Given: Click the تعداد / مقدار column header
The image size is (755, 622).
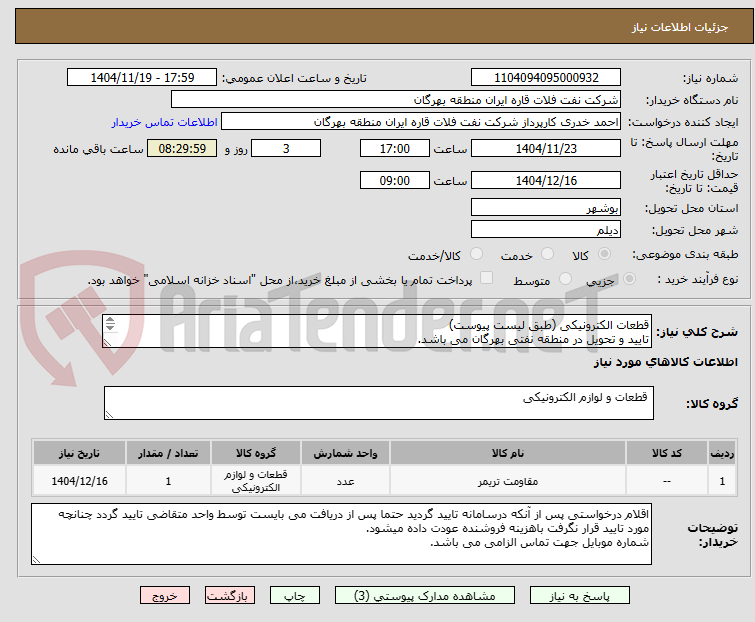Looking at the screenshot, I should click(x=168, y=453).
